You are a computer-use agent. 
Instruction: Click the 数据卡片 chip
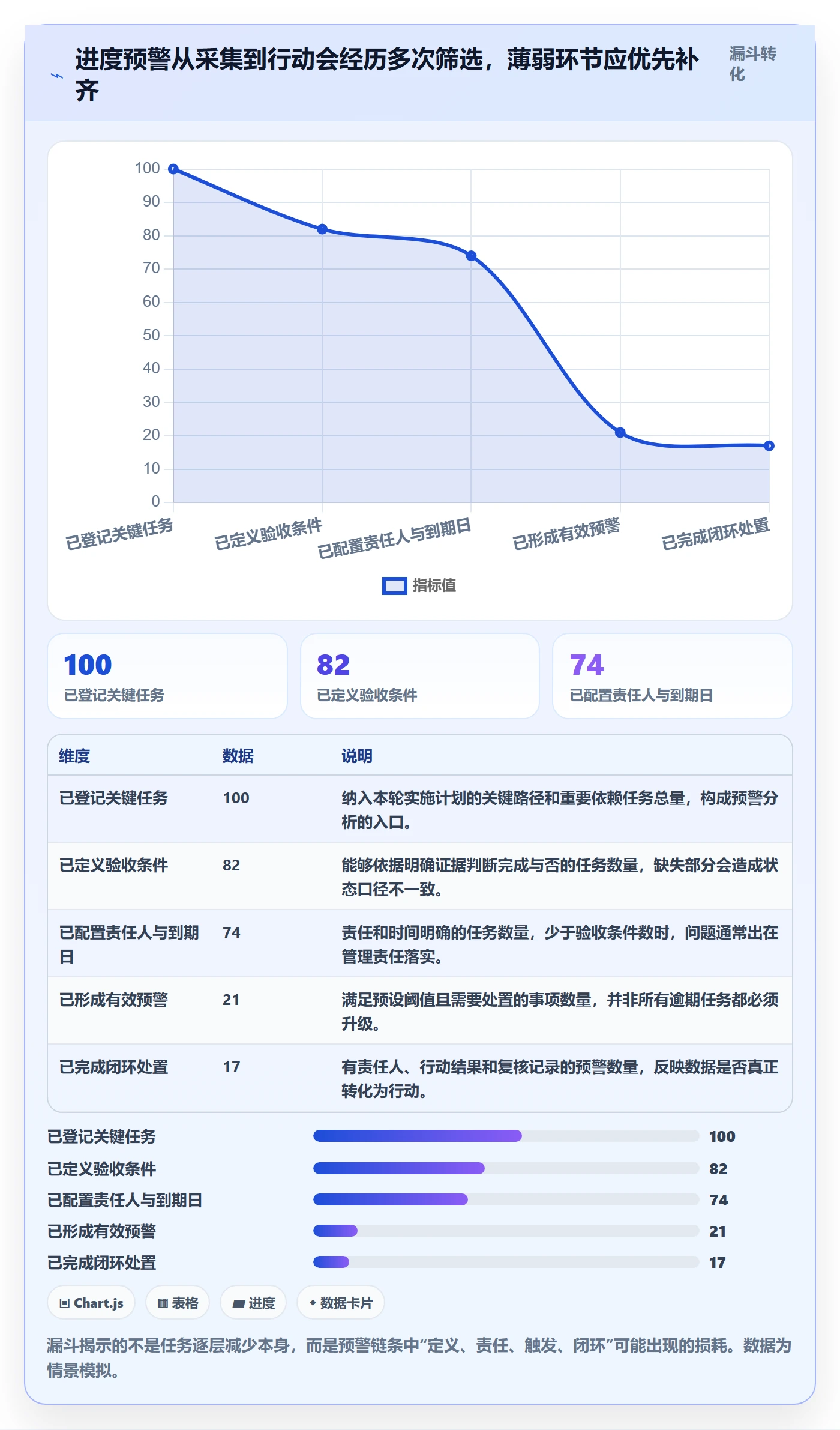[341, 1303]
